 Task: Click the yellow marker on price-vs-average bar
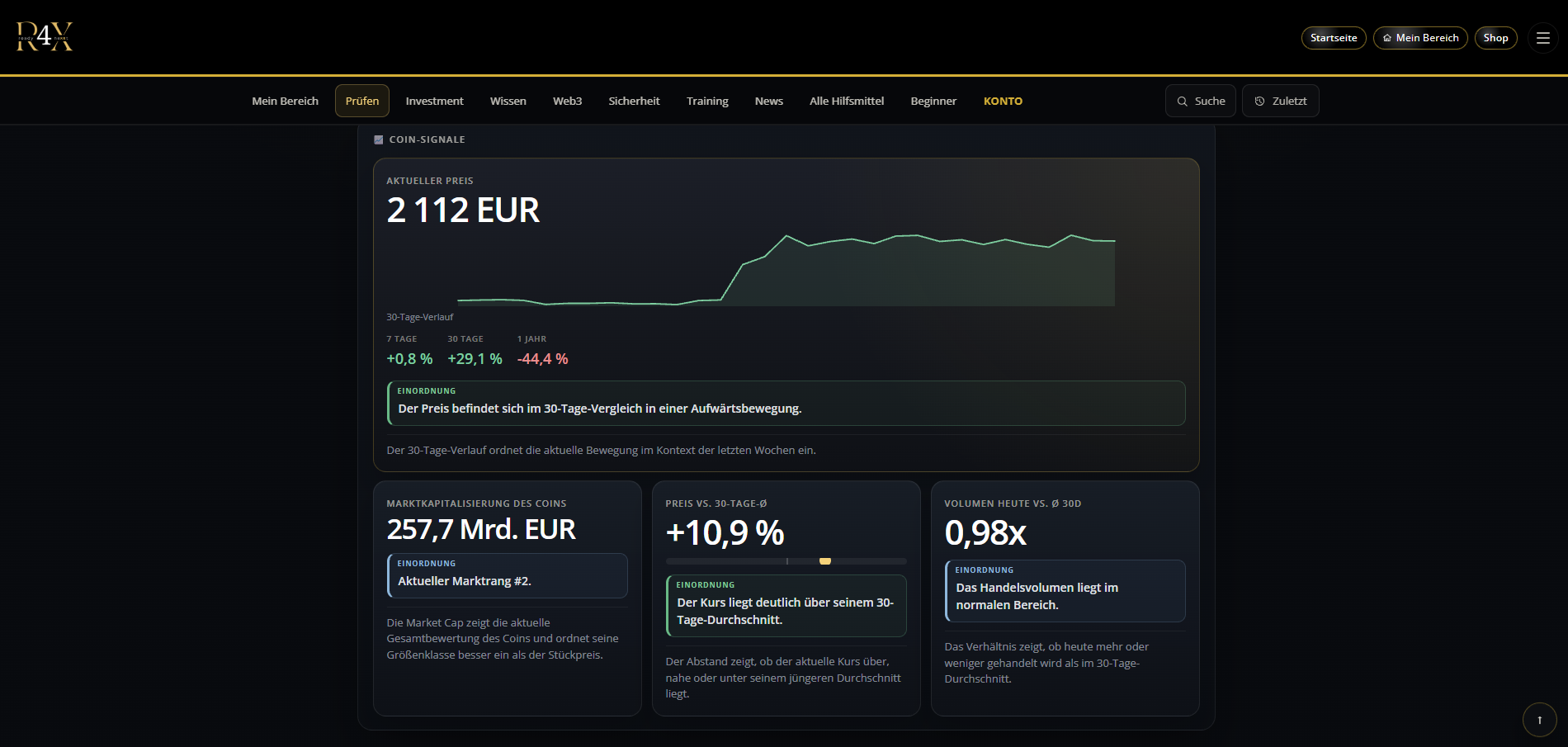pos(825,561)
